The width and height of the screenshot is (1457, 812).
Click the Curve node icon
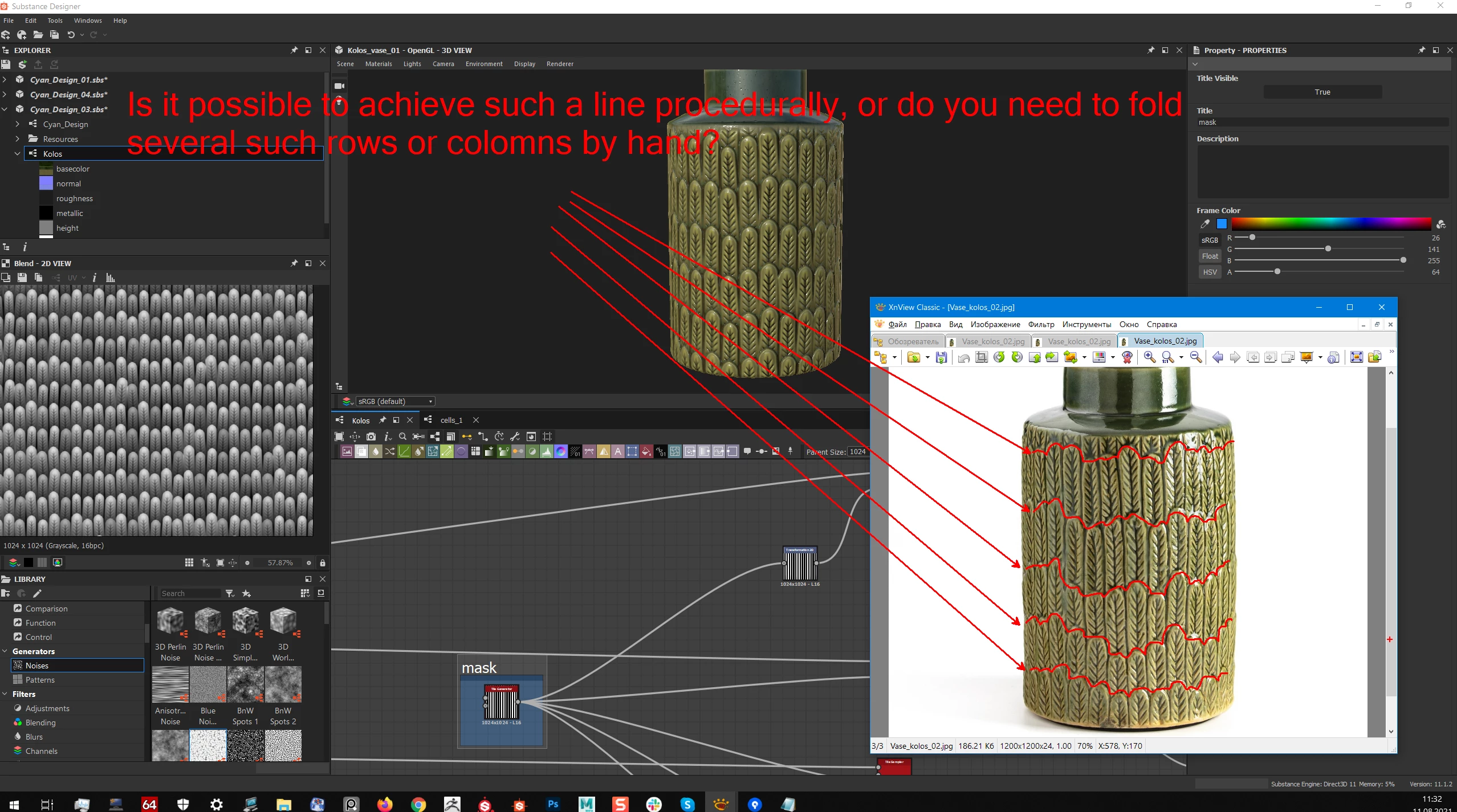click(x=404, y=452)
